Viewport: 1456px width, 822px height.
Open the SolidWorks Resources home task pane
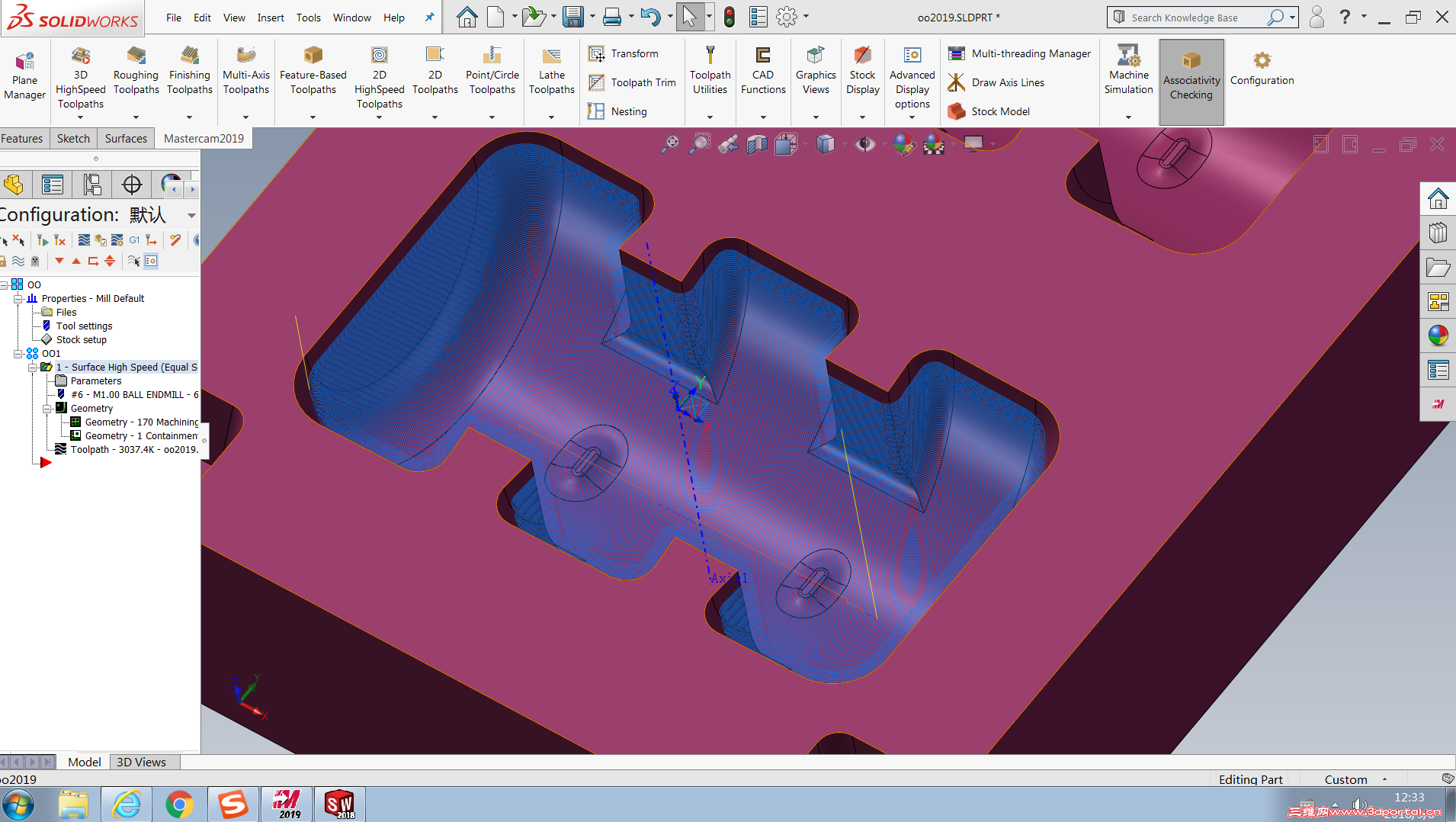tap(1438, 200)
